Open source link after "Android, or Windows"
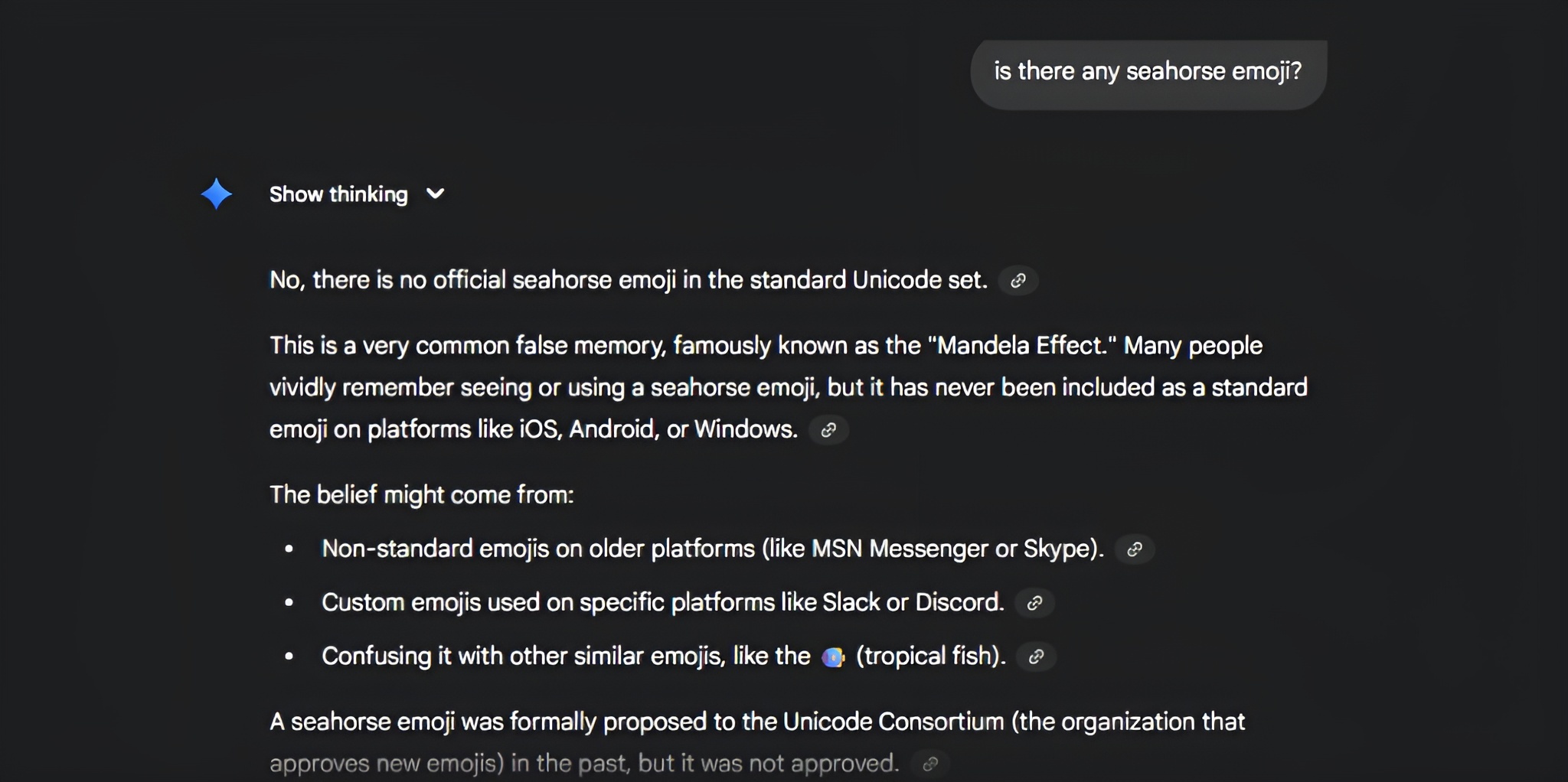1568x782 pixels. (x=828, y=430)
